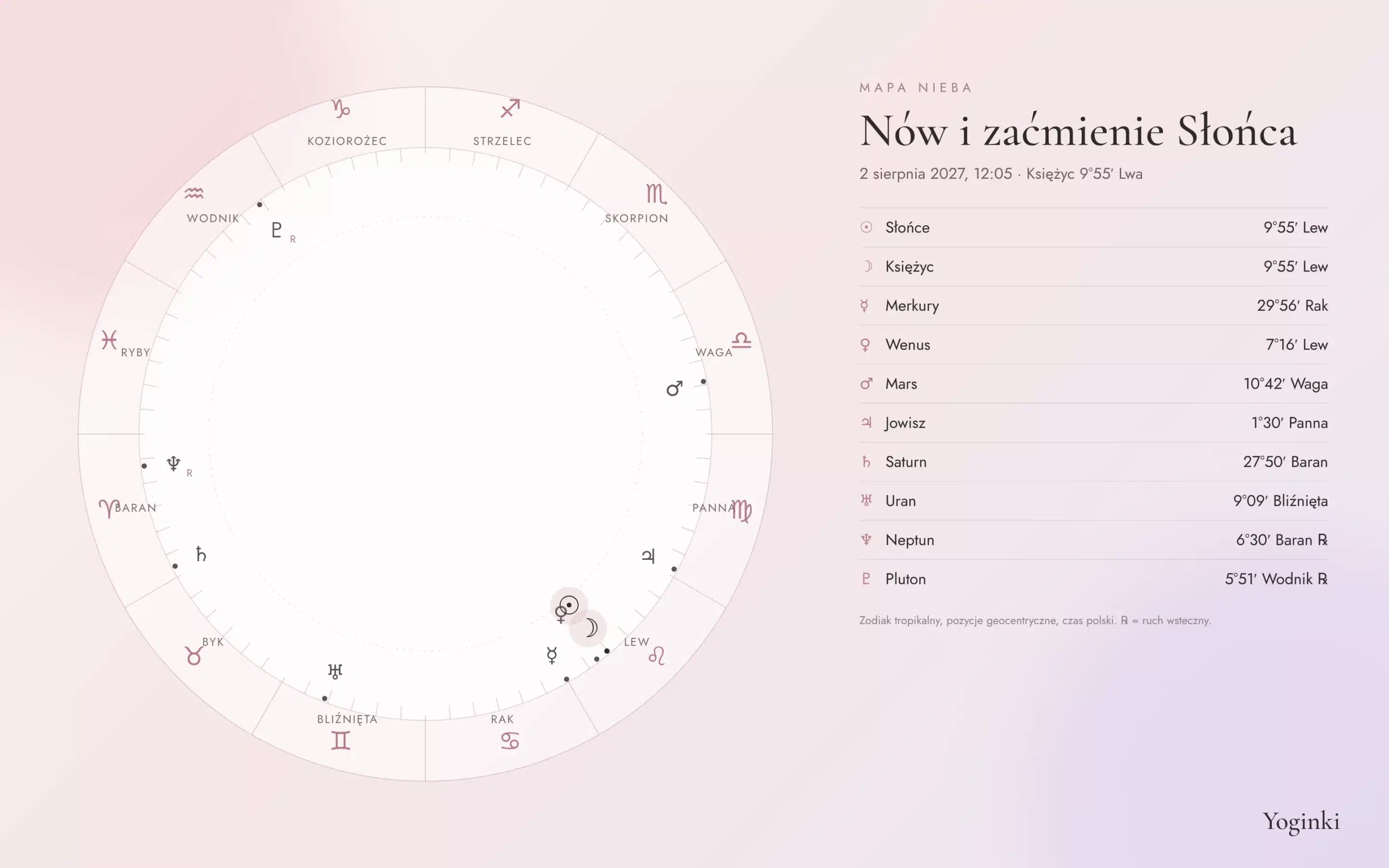Select the Cancer glyph below RAK

pyautogui.click(x=510, y=741)
